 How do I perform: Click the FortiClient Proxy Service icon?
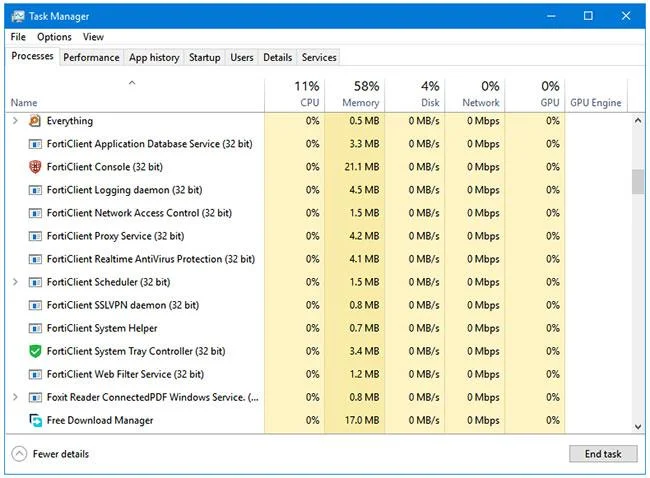point(35,236)
